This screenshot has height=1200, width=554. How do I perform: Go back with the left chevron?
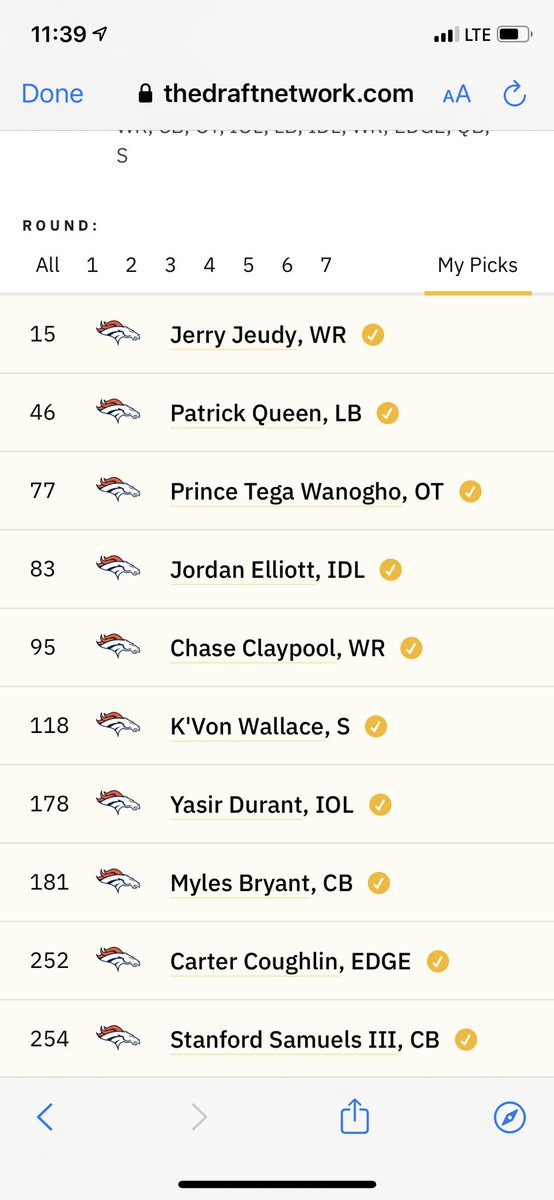point(44,1117)
